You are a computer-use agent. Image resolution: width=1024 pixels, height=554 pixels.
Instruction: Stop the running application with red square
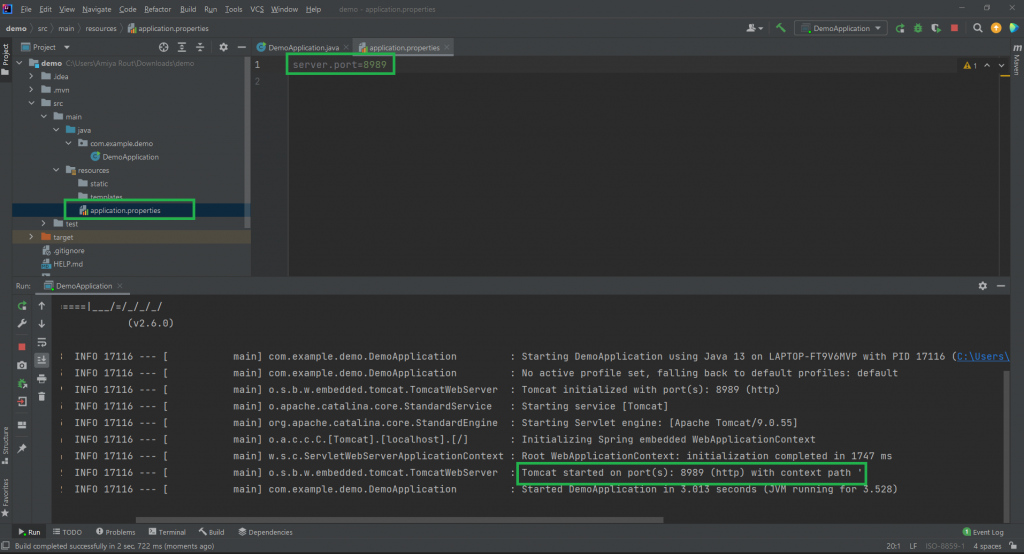pyautogui.click(x=22, y=346)
